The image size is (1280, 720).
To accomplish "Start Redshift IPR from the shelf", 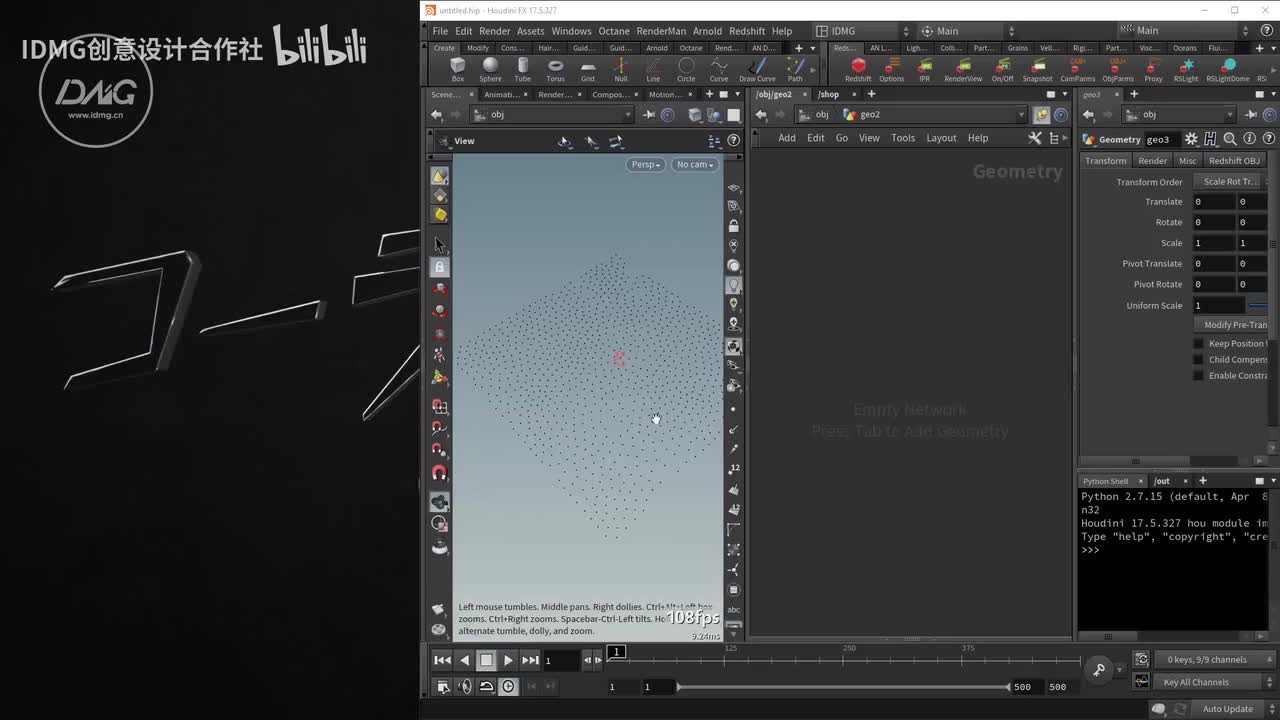I will point(924,70).
